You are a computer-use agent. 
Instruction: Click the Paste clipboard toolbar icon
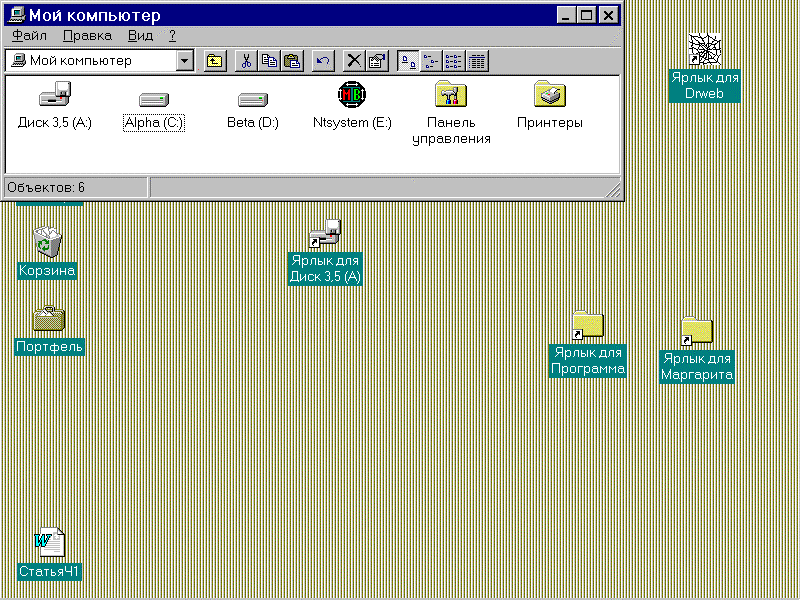(x=292, y=61)
